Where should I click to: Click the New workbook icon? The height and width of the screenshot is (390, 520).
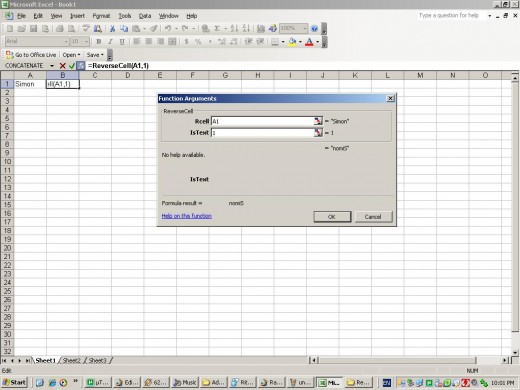10,29
